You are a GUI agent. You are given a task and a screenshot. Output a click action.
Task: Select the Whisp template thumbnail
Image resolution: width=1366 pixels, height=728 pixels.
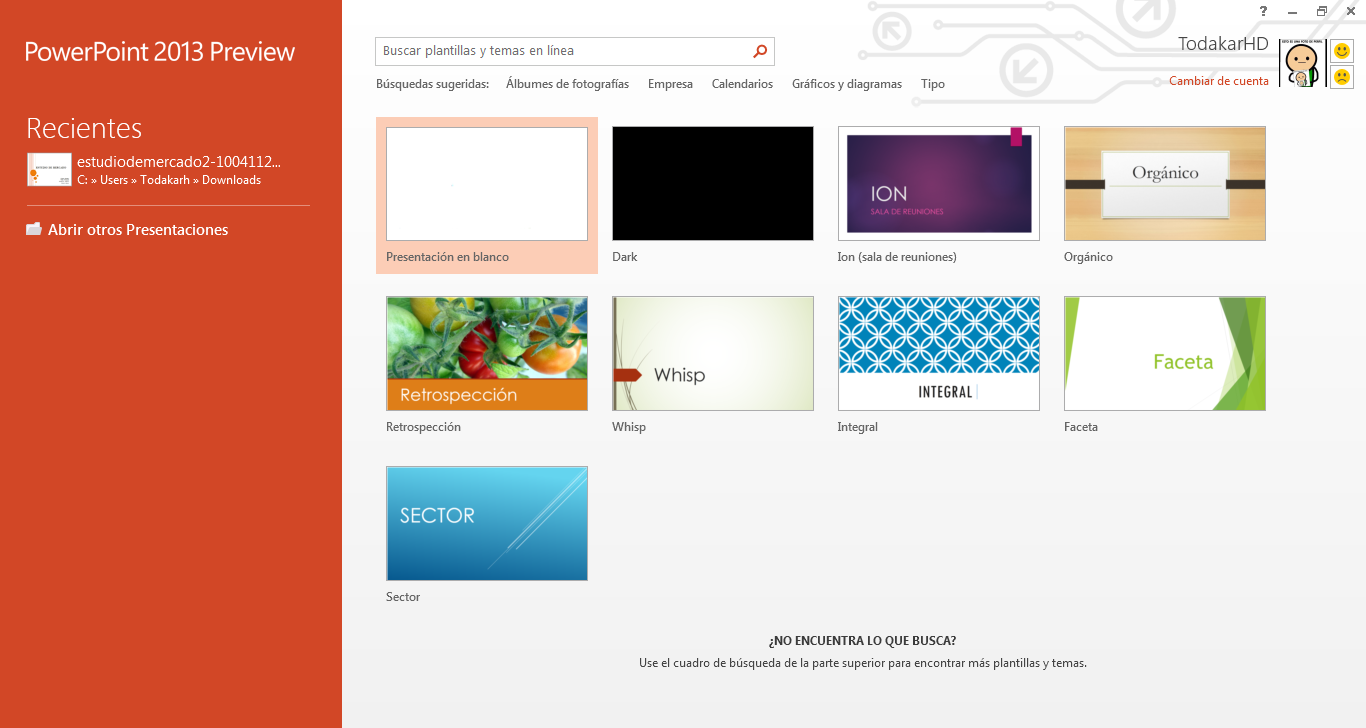[x=713, y=354]
